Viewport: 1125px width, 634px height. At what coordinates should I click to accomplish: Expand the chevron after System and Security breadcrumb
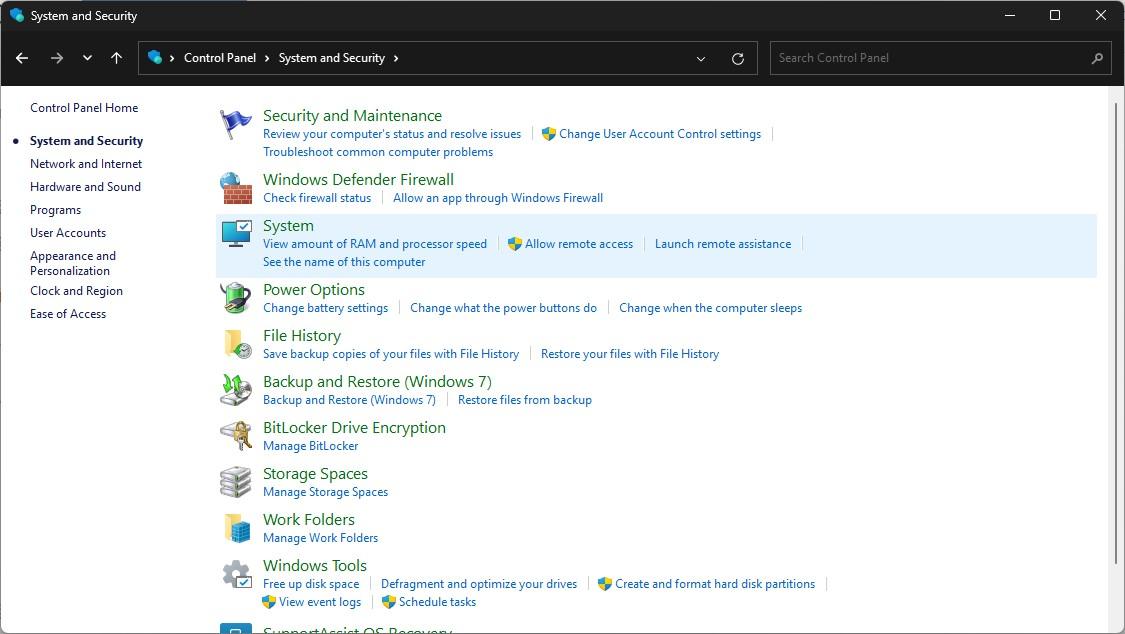click(x=395, y=58)
